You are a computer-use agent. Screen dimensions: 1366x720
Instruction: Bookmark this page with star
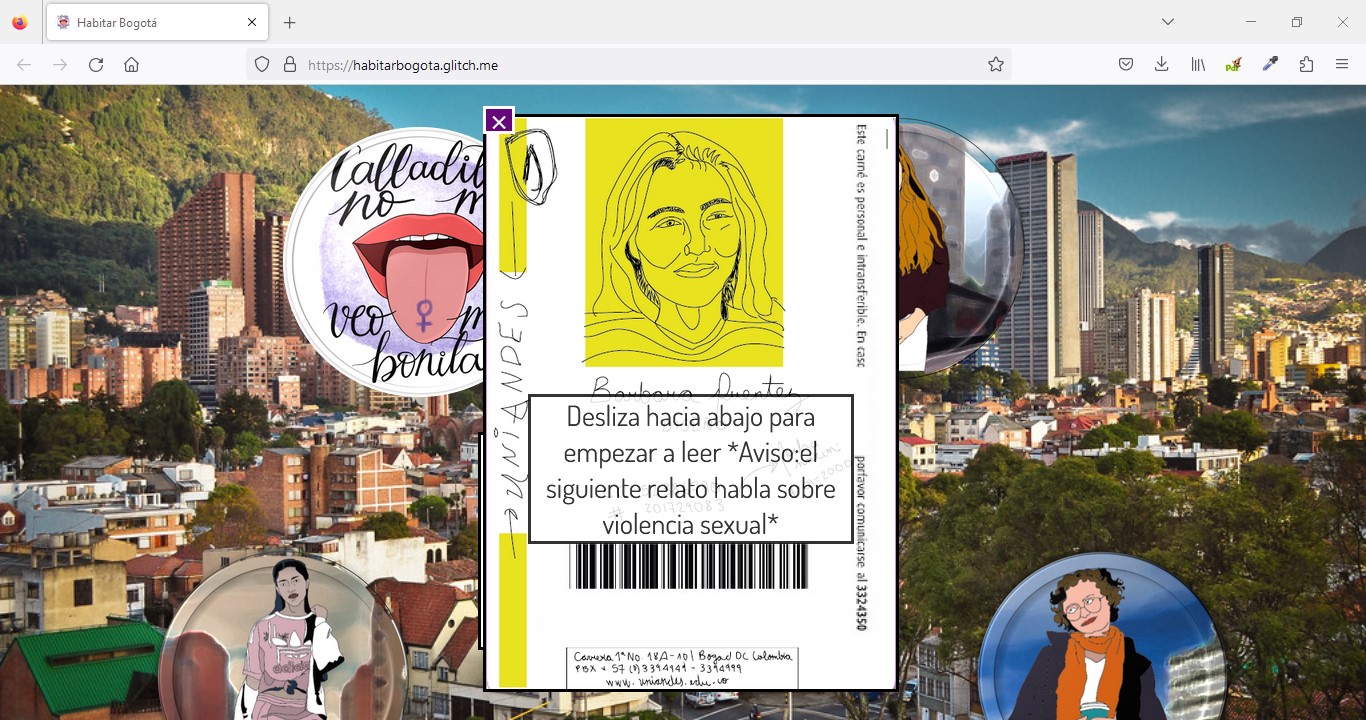point(996,65)
